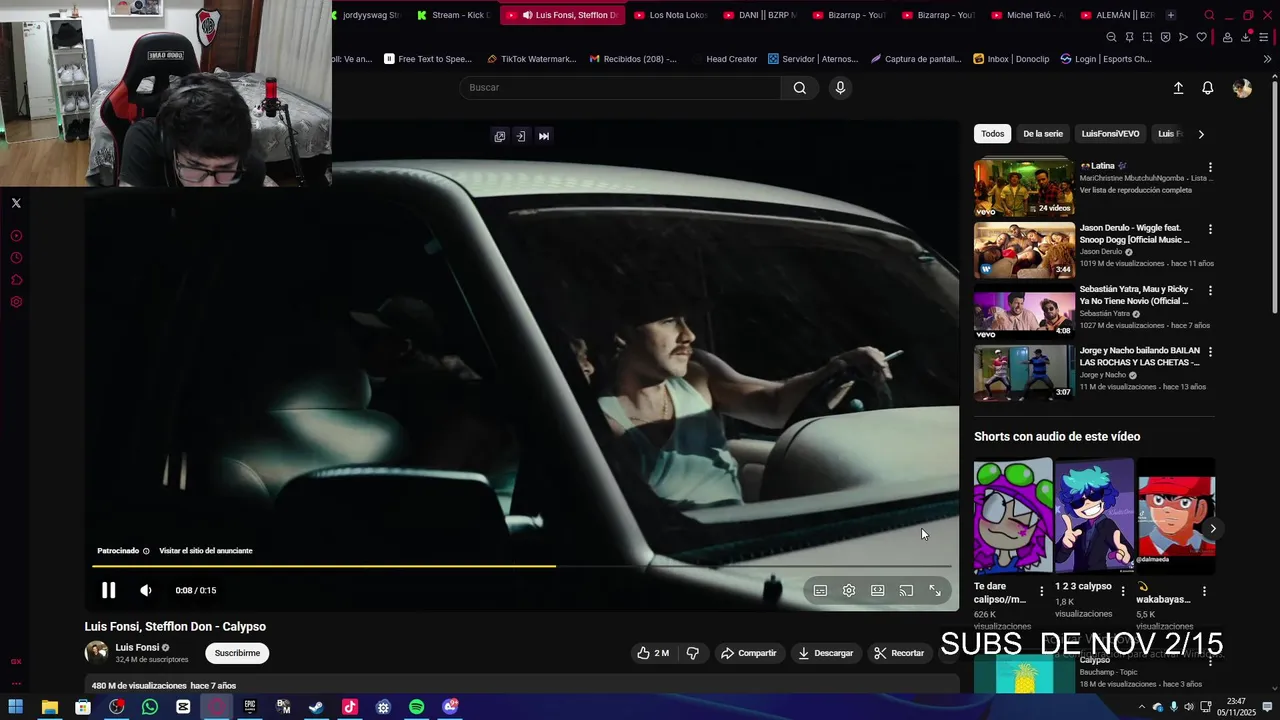Image resolution: width=1280 pixels, height=720 pixels.
Task: Show hidden system tray icons
Action: coord(1142,707)
